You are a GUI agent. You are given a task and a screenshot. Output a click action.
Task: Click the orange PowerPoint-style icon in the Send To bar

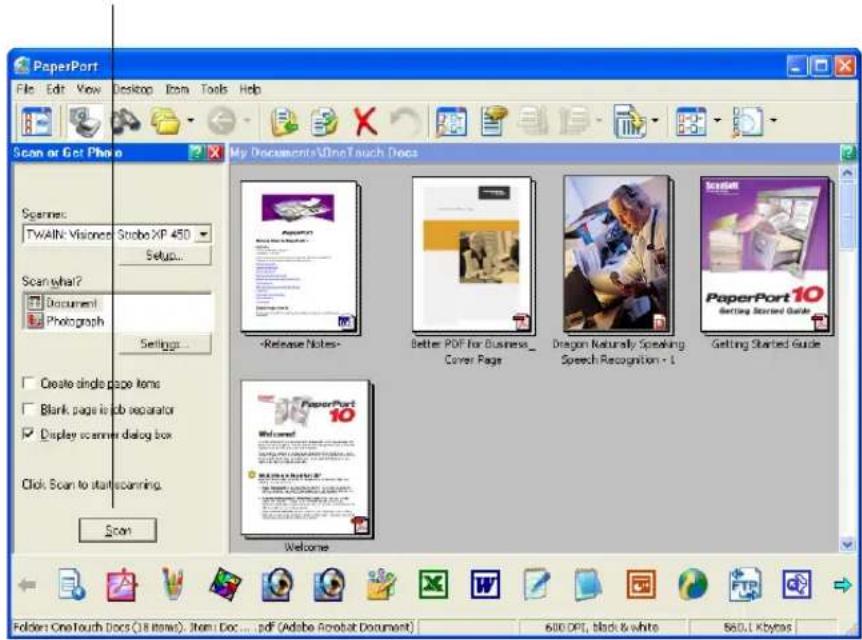641,584
